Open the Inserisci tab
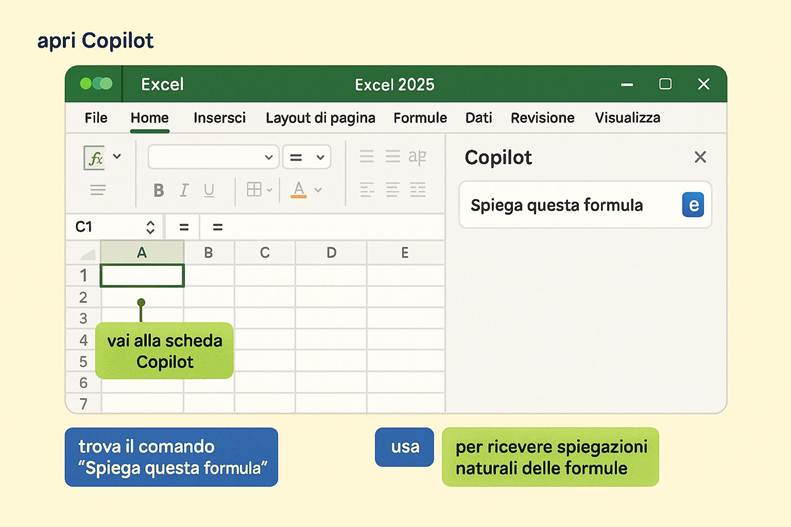The image size is (791, 527). (219, 118)
